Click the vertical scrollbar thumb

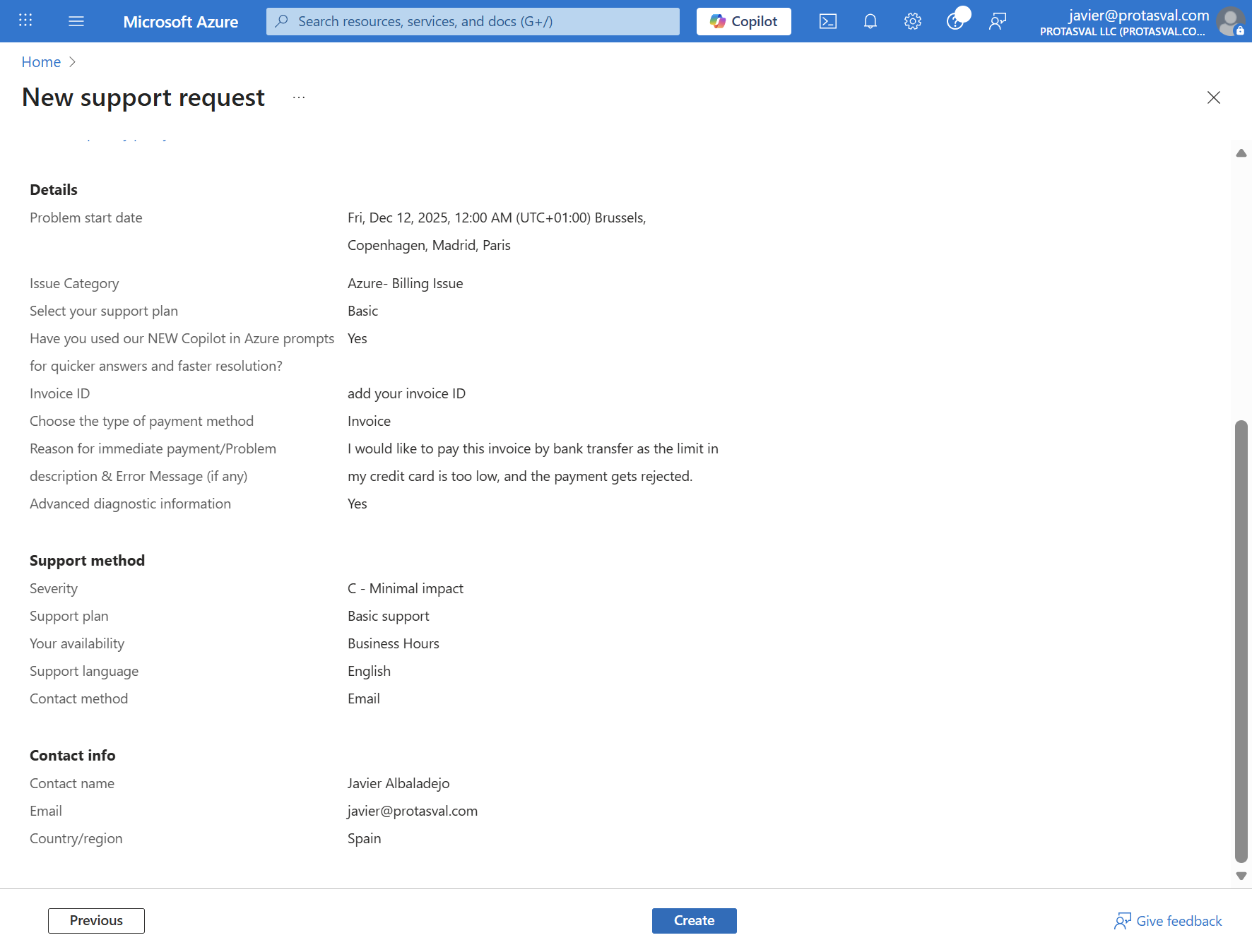(1241, 641)
